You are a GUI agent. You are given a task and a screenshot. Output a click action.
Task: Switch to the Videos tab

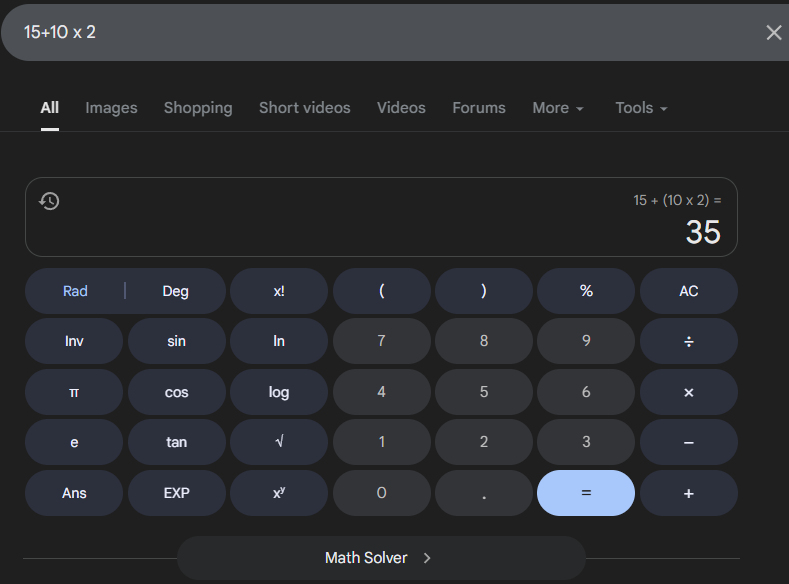[x=401, y=108]
